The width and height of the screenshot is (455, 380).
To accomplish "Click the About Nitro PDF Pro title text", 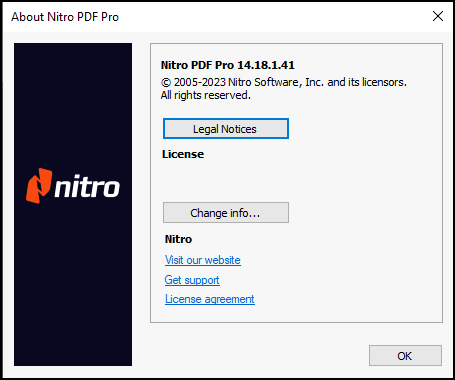I will 65,17.
